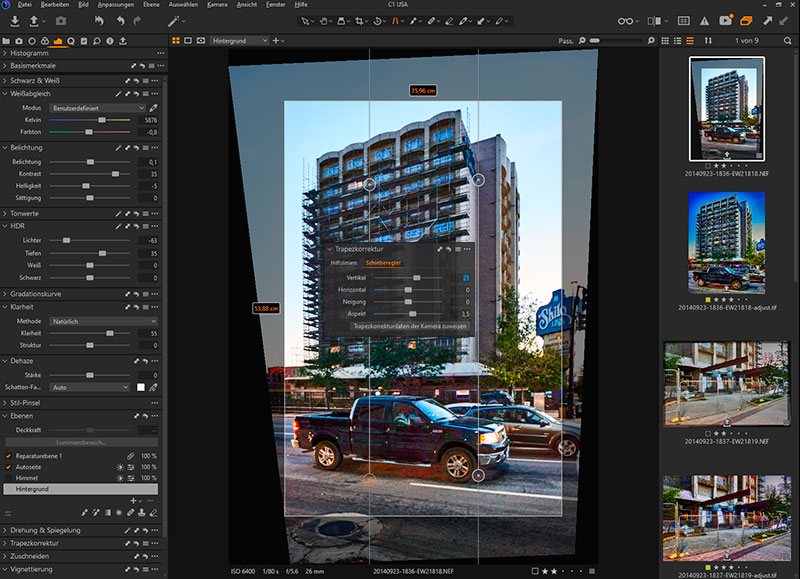
Task: Toggle visibility of Reparaturebene 1 layer
Action: click(8, 456)
